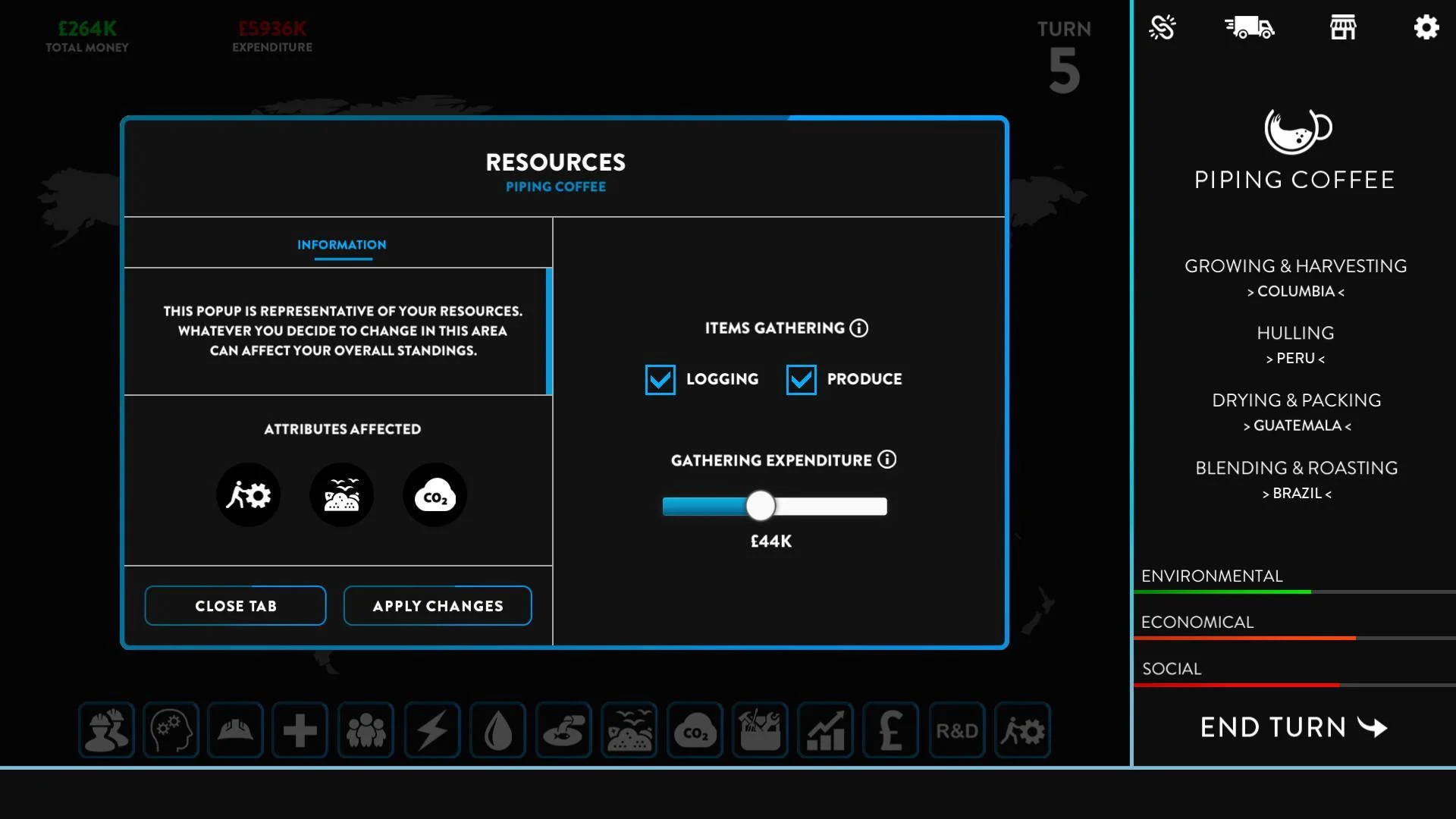1456x819 pixels.
Task: Click Apply Changes button
Action: point(438,606)
